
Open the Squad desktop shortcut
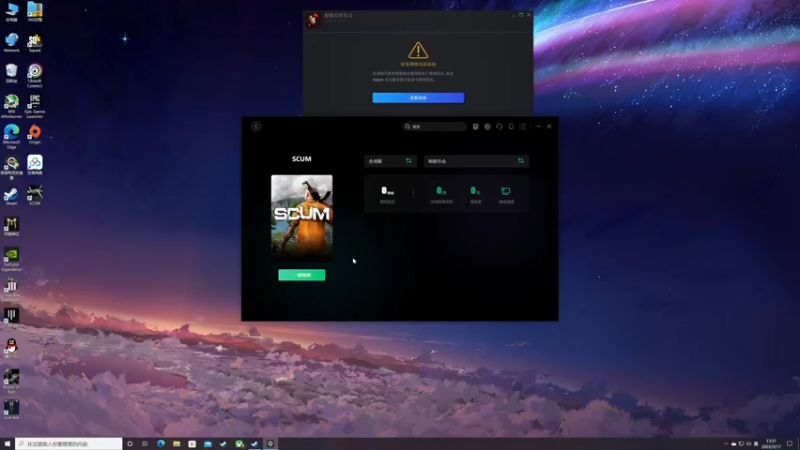click(x=35, y=43)
